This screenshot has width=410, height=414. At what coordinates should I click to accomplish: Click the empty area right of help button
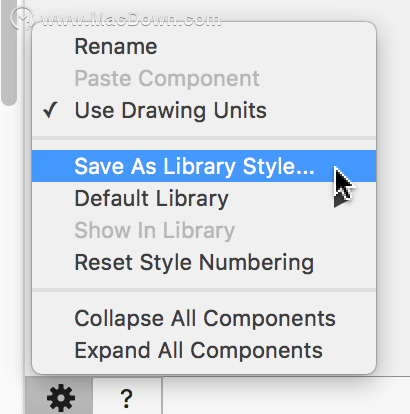pyautogui.click(x=287, y=397)
